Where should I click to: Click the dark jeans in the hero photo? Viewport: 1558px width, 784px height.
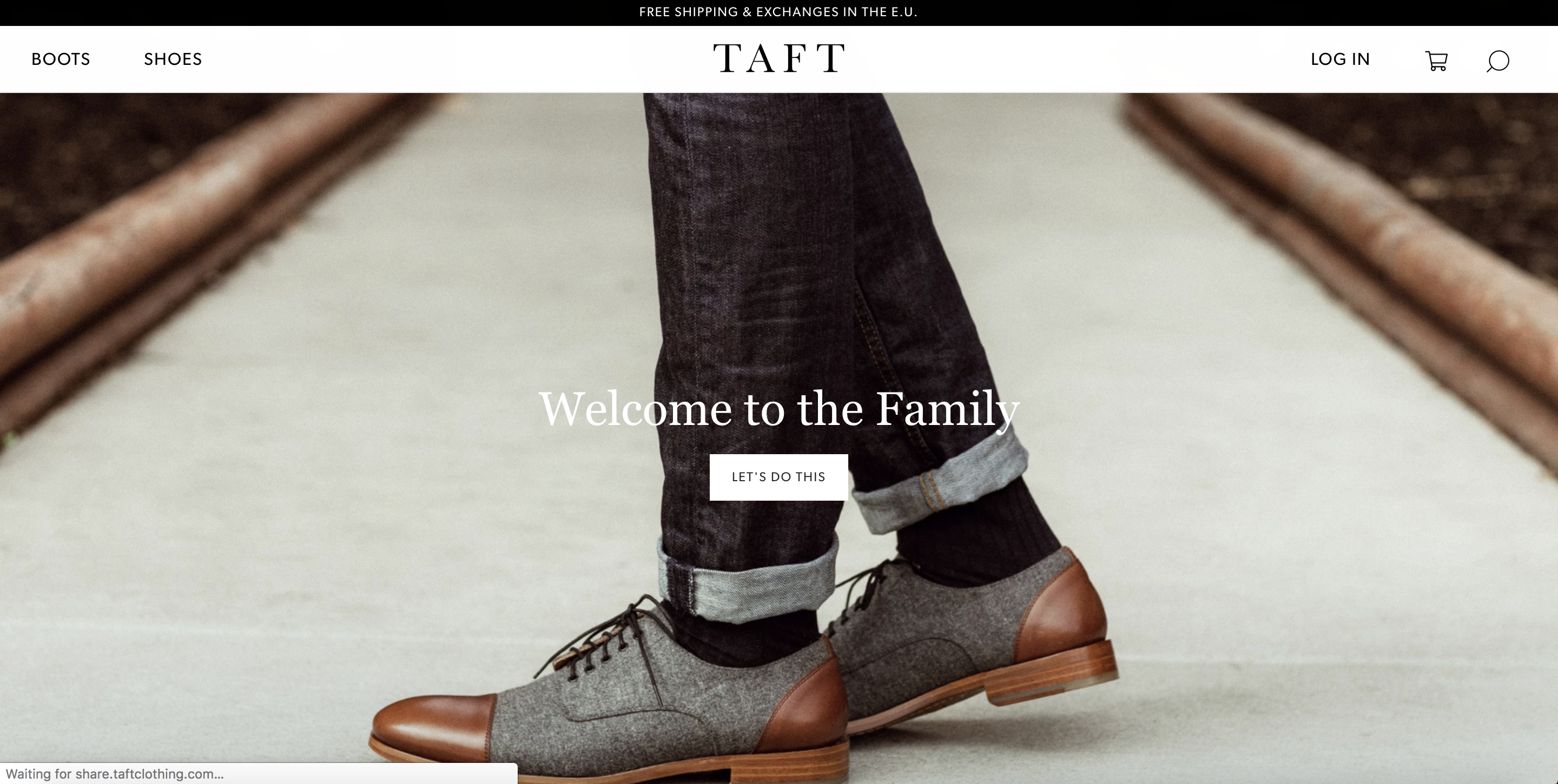[804, 272]
